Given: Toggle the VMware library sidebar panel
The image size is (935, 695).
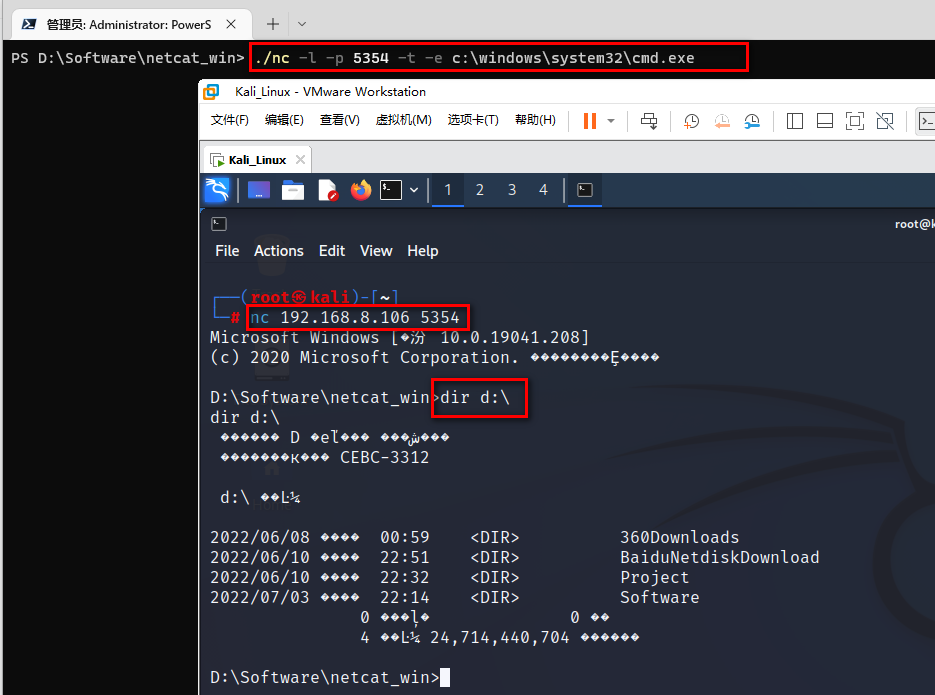Looking at the screenshot, I should tap(795, 121).
